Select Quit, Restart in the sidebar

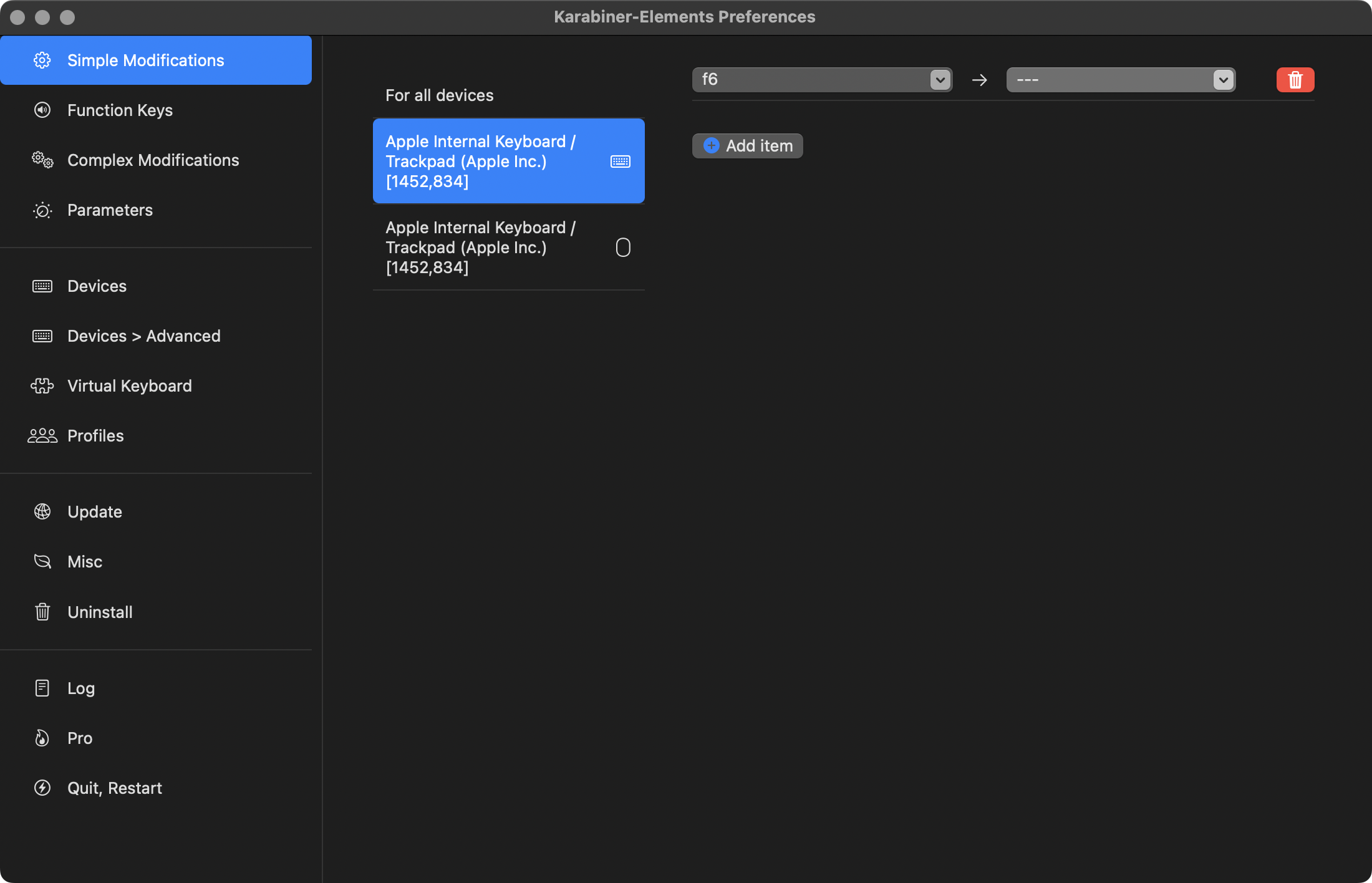tap(114, 788)
